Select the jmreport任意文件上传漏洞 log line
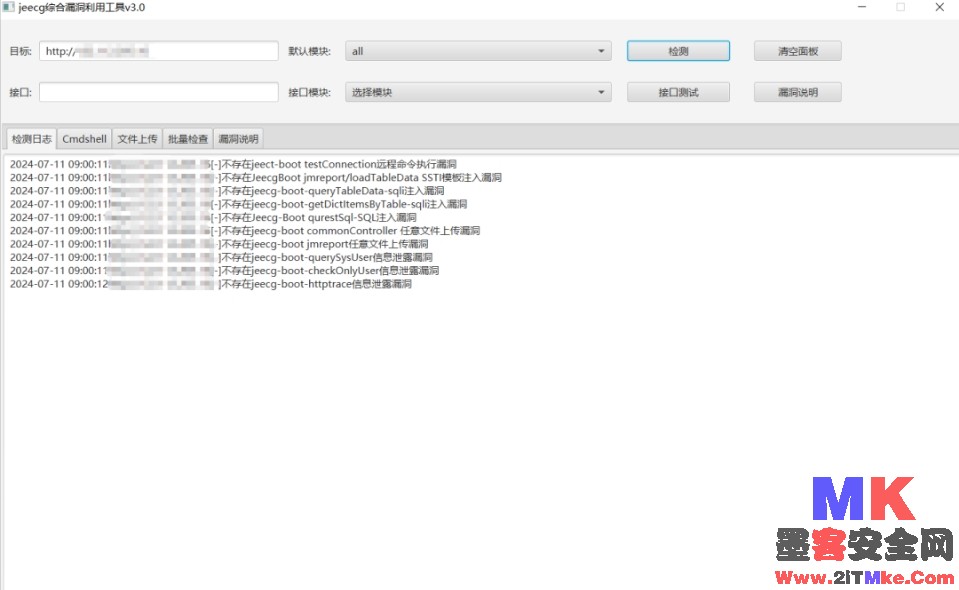Screen dimensions: 959x590 [x=219, y=245]
